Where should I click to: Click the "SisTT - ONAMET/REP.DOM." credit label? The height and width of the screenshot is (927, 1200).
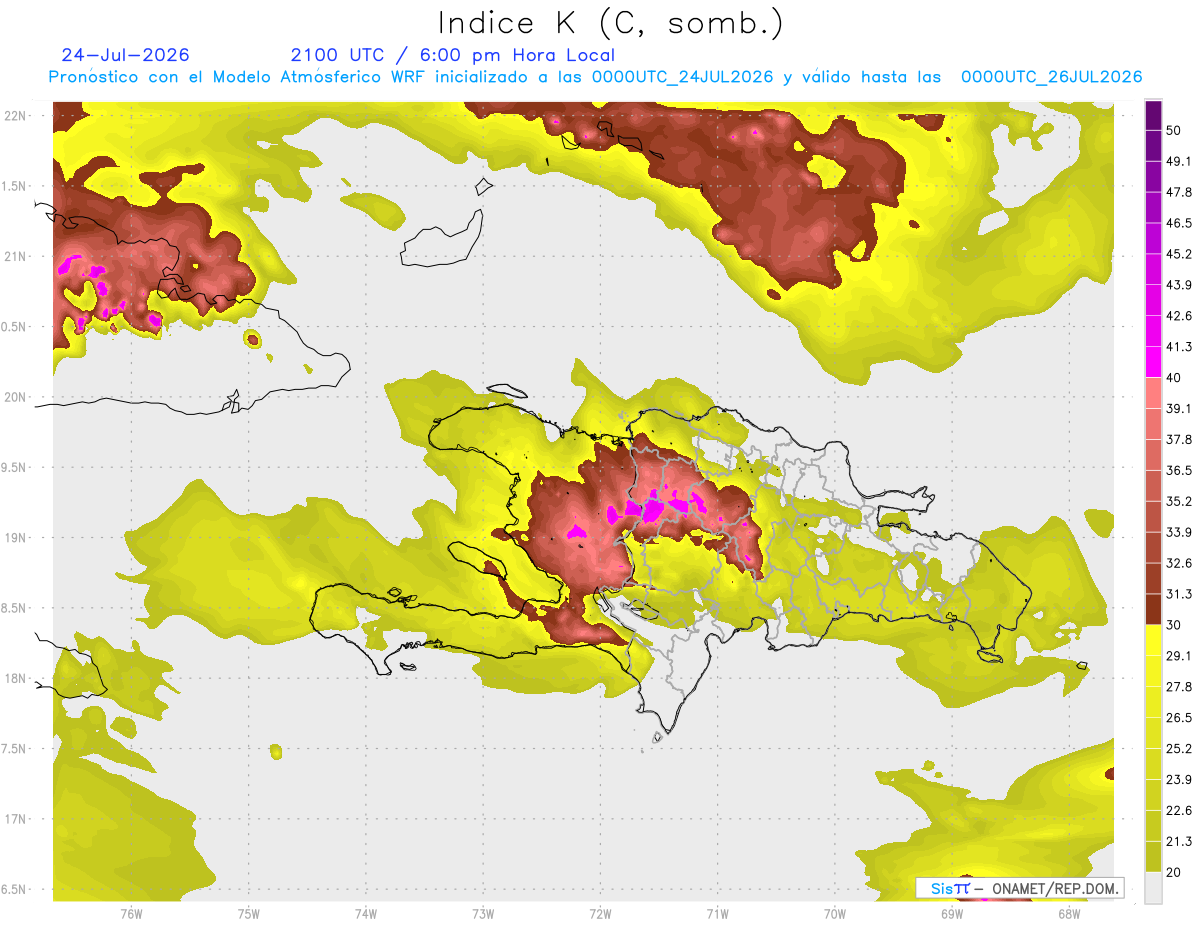tap(1020, 888)
